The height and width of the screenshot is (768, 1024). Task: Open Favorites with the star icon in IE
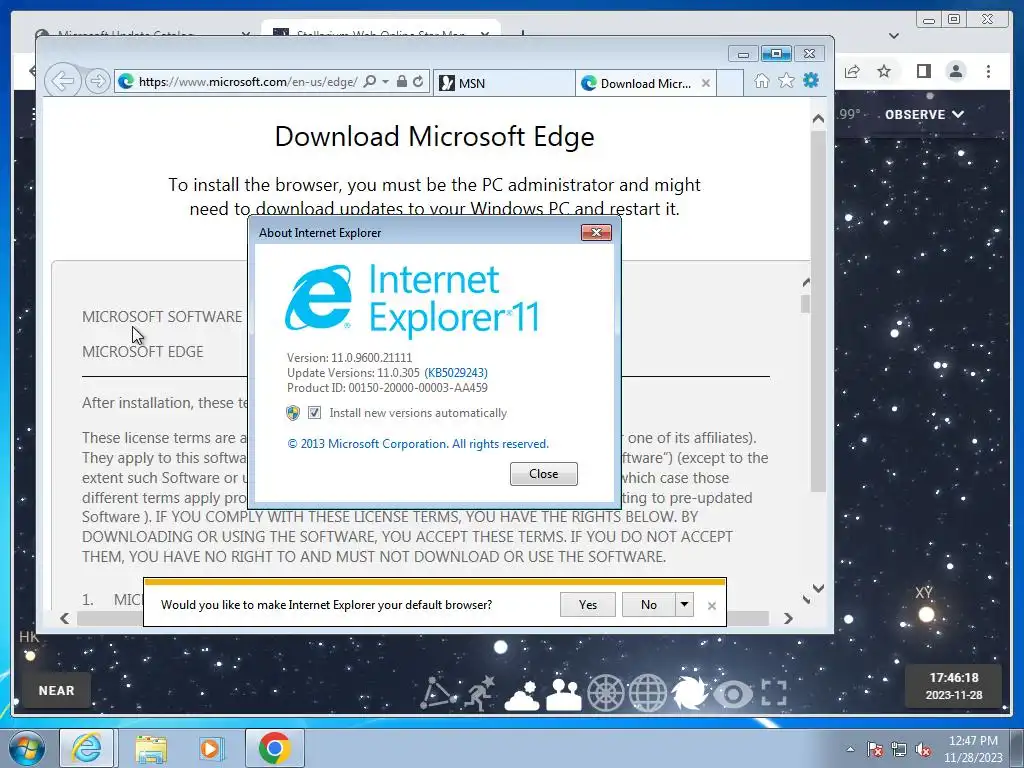(786, 80)
